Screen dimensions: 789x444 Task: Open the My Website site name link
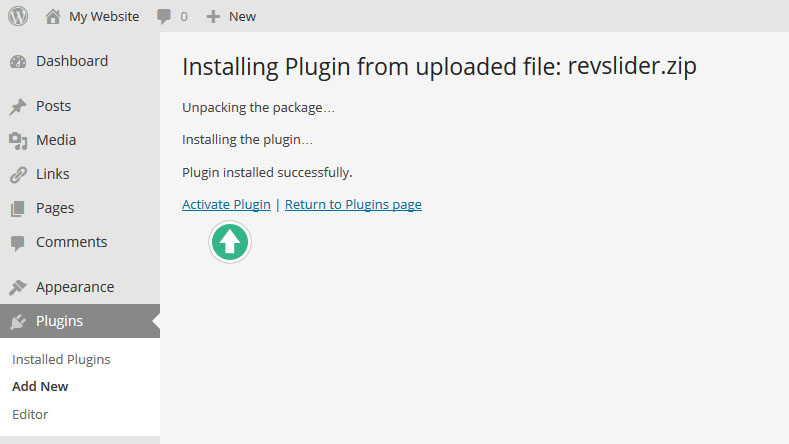pos(104,16)
